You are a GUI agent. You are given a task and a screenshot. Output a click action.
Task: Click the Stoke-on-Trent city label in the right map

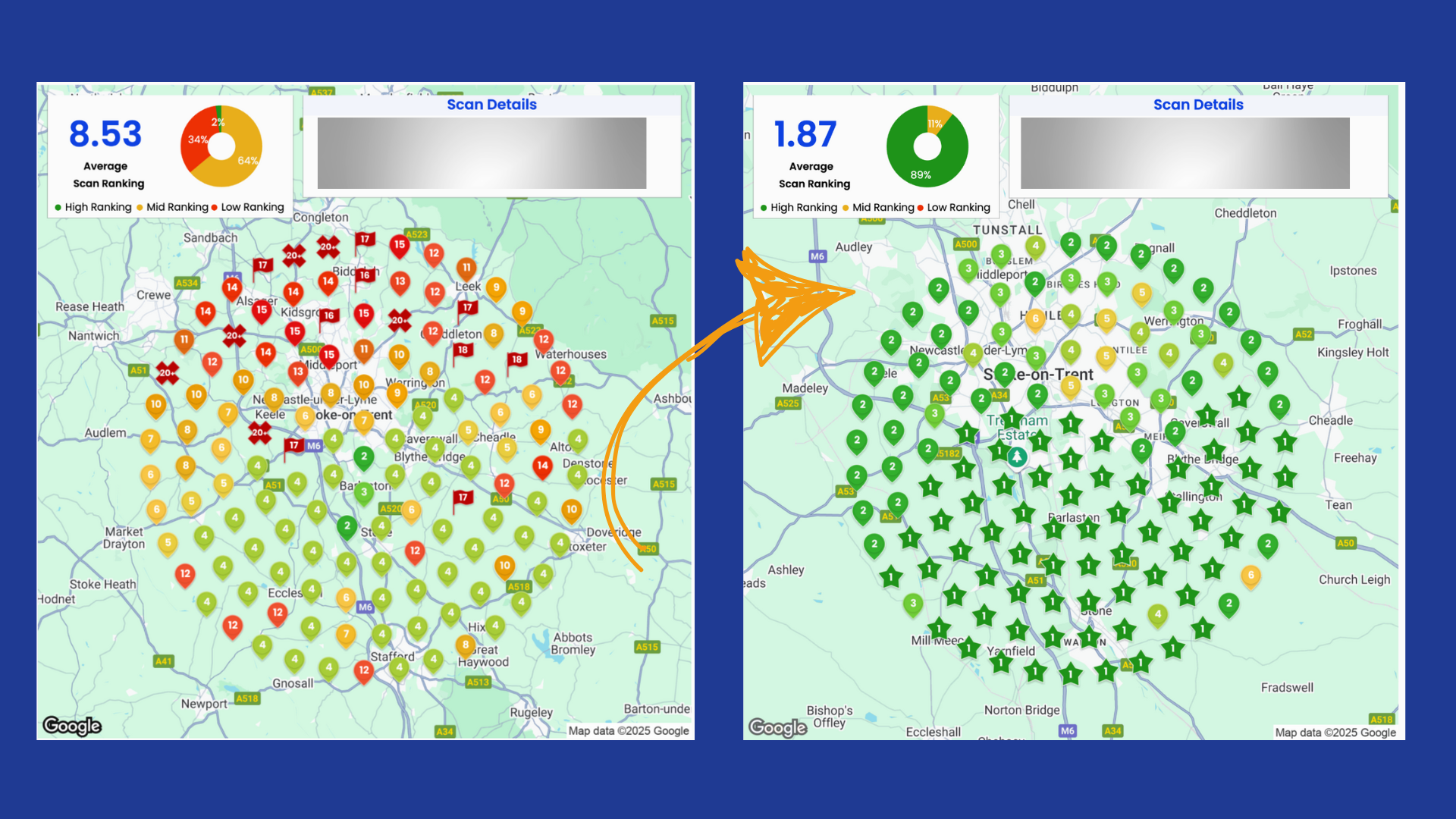pos(1038,375)
